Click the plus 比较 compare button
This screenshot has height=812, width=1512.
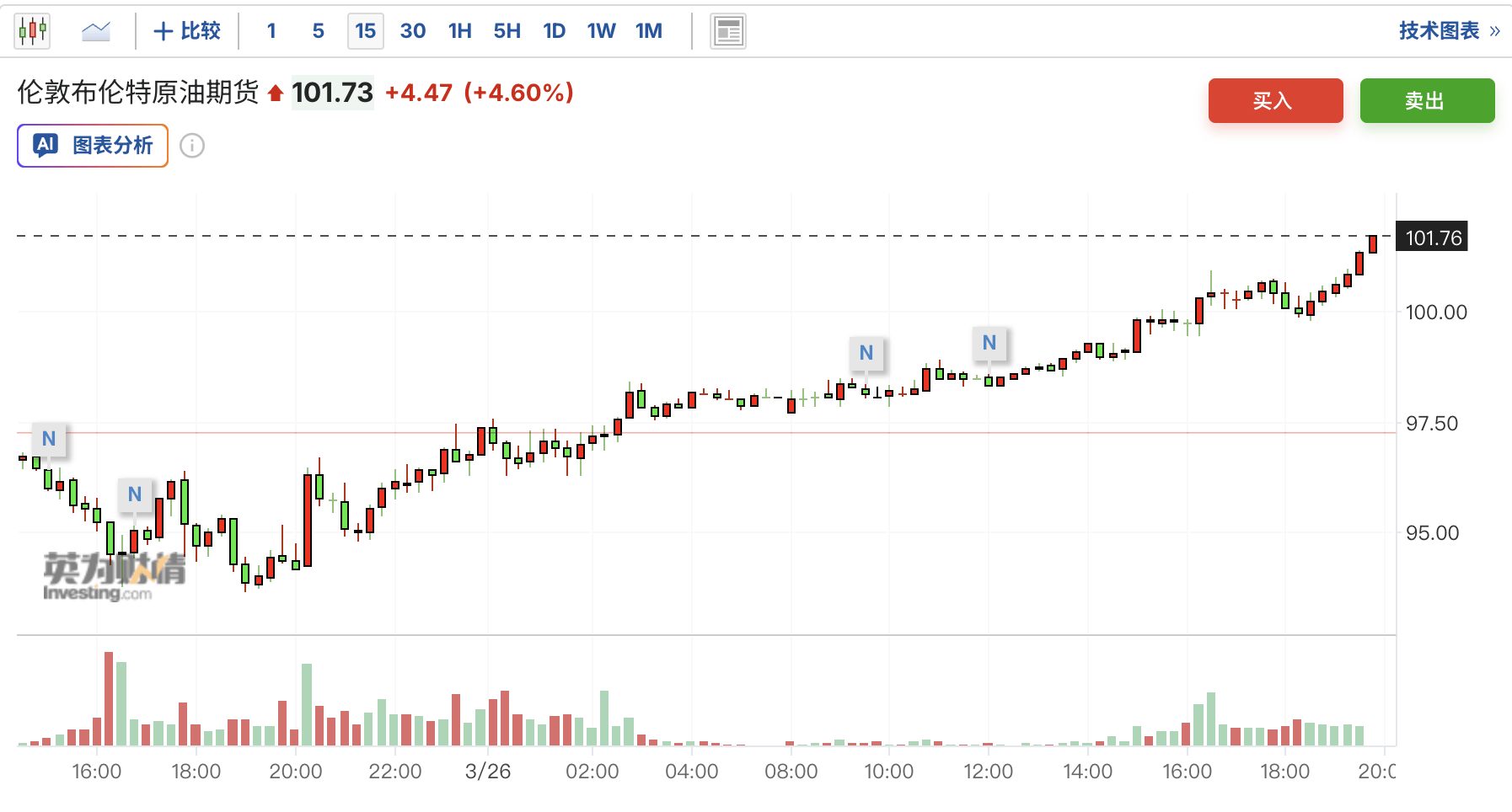187,31
